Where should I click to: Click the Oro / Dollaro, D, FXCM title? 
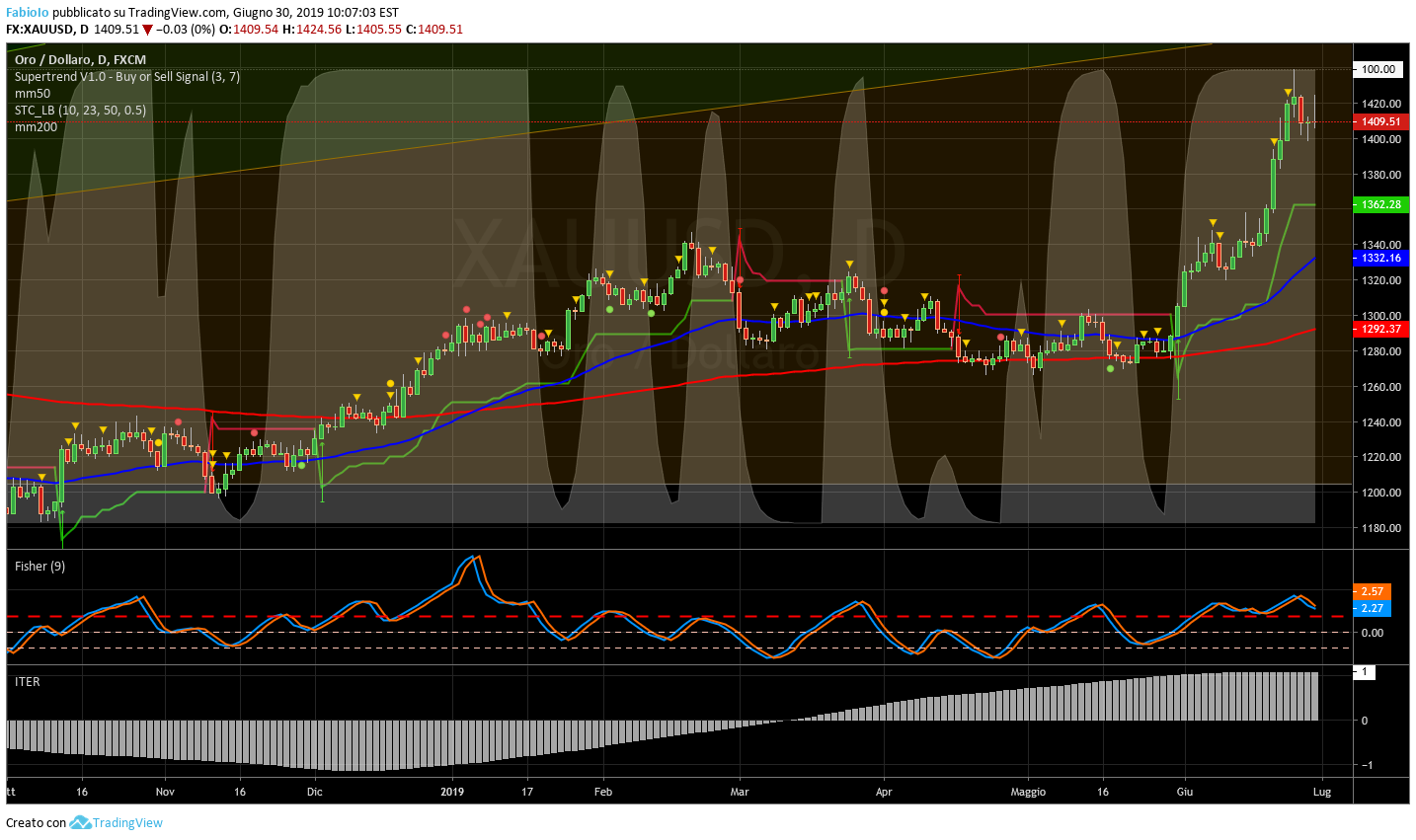coord(80,60)
